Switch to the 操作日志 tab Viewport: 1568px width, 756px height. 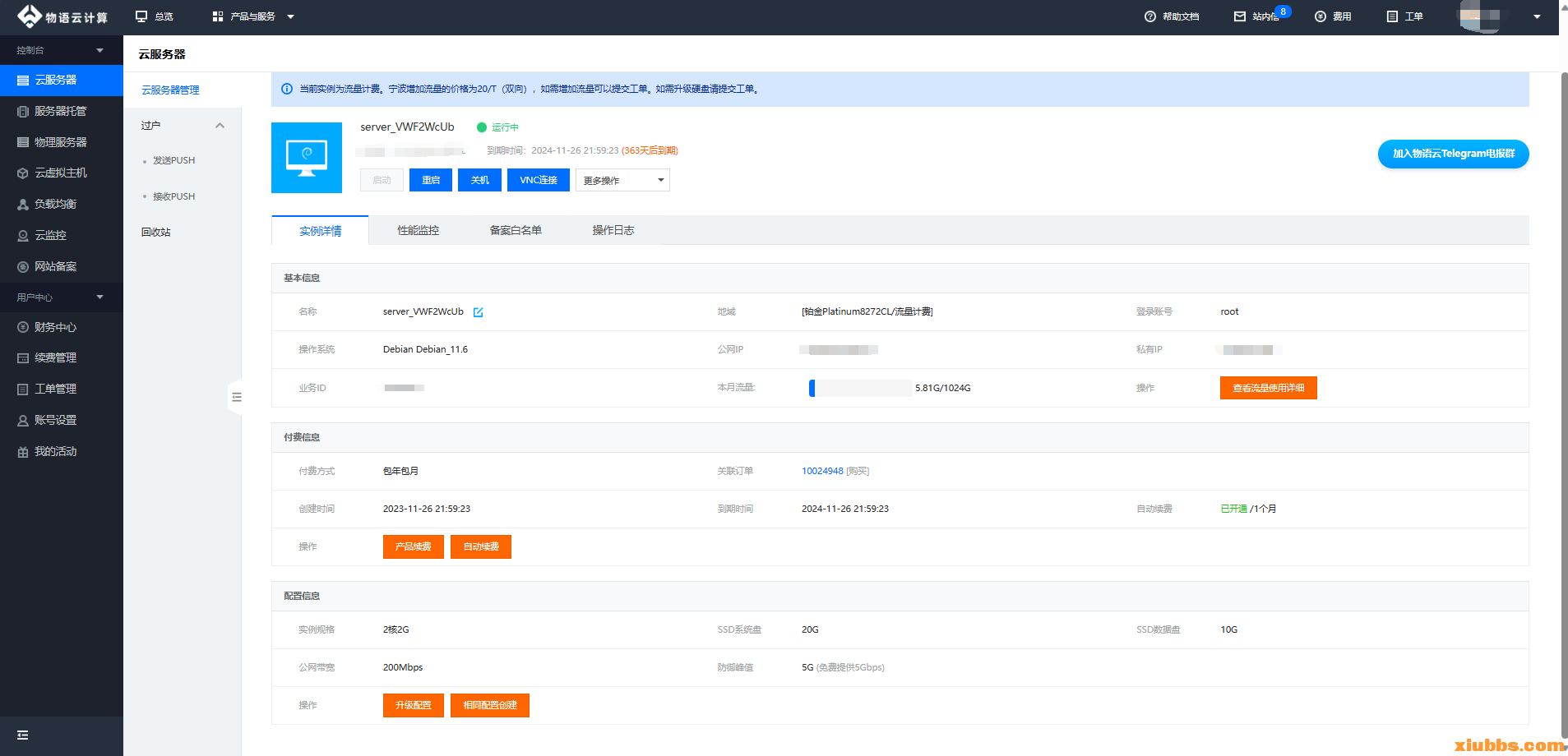tap(613, 231)
